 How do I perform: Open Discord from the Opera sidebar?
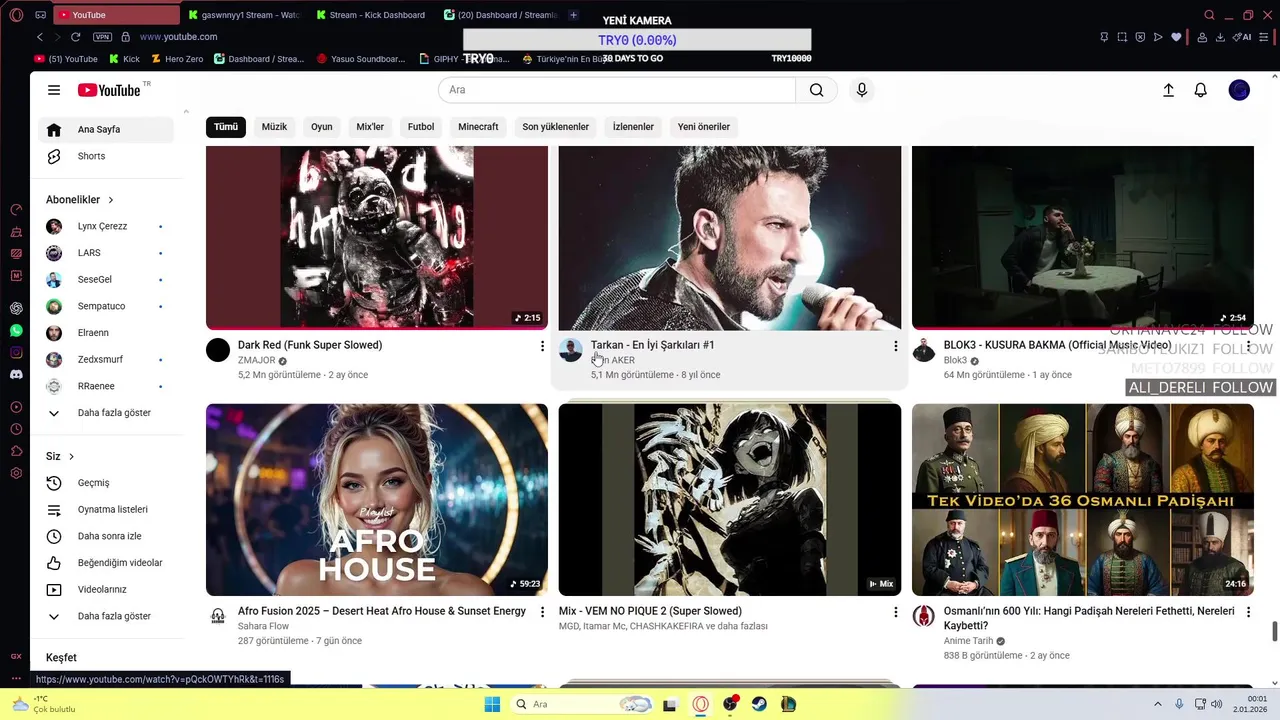16,374
